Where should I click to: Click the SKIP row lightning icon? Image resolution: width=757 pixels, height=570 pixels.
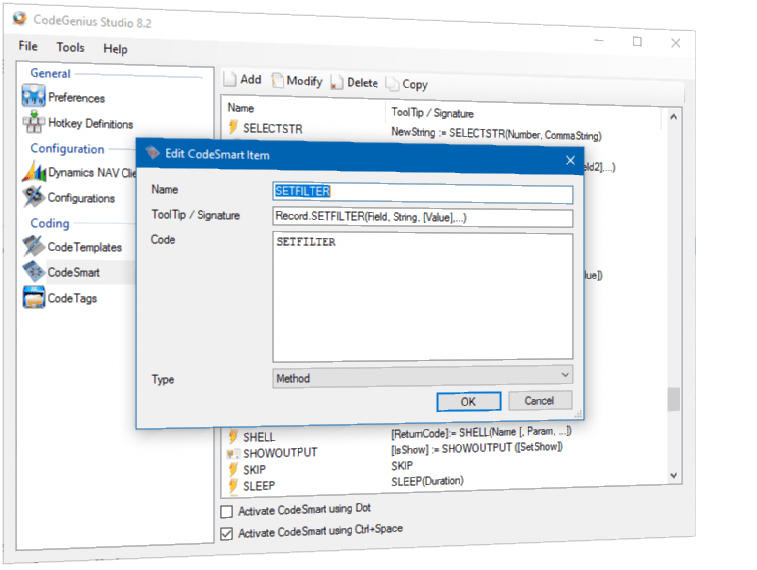click(233, 469)
